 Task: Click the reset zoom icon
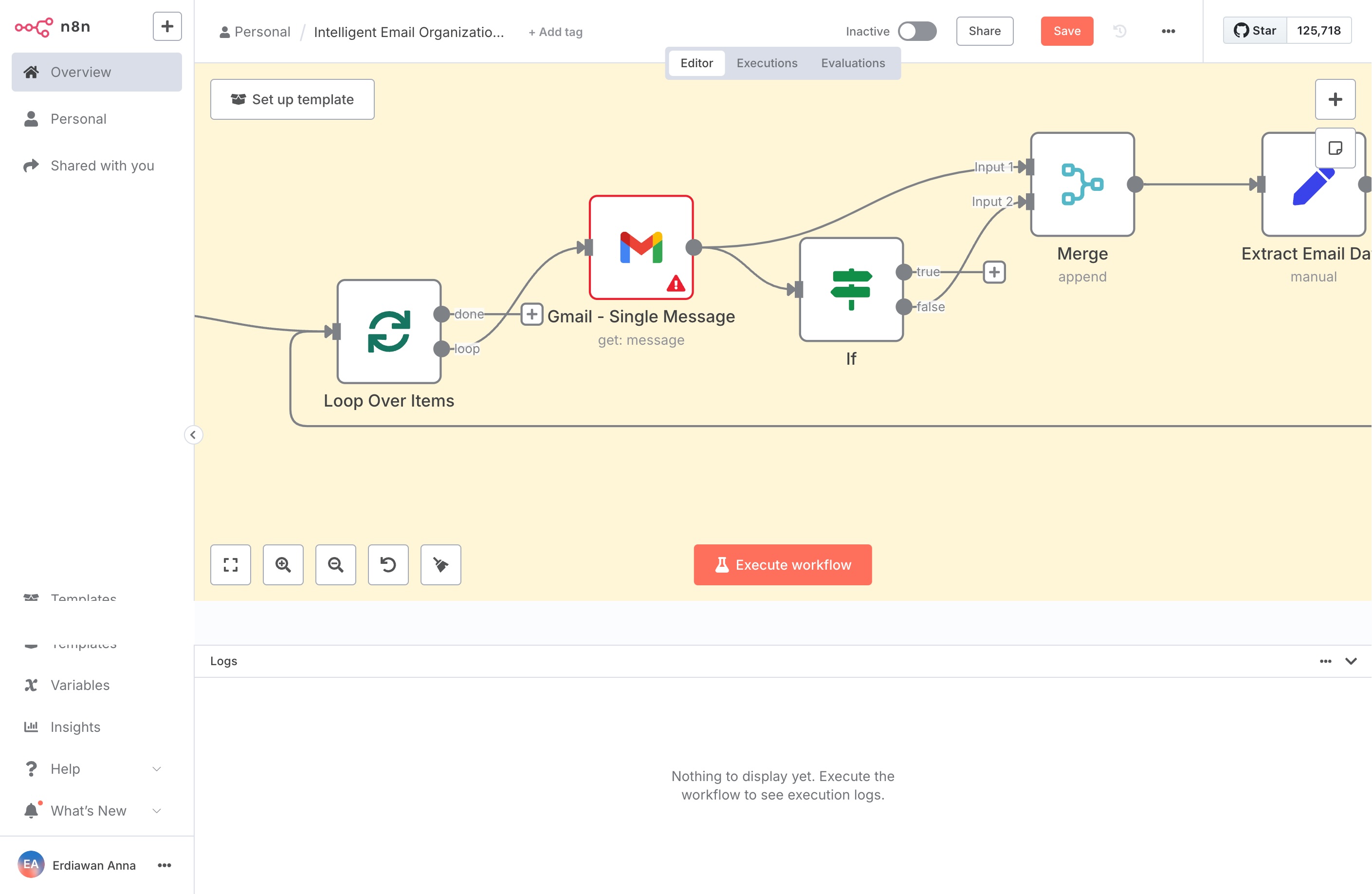[x=388, y=565]
